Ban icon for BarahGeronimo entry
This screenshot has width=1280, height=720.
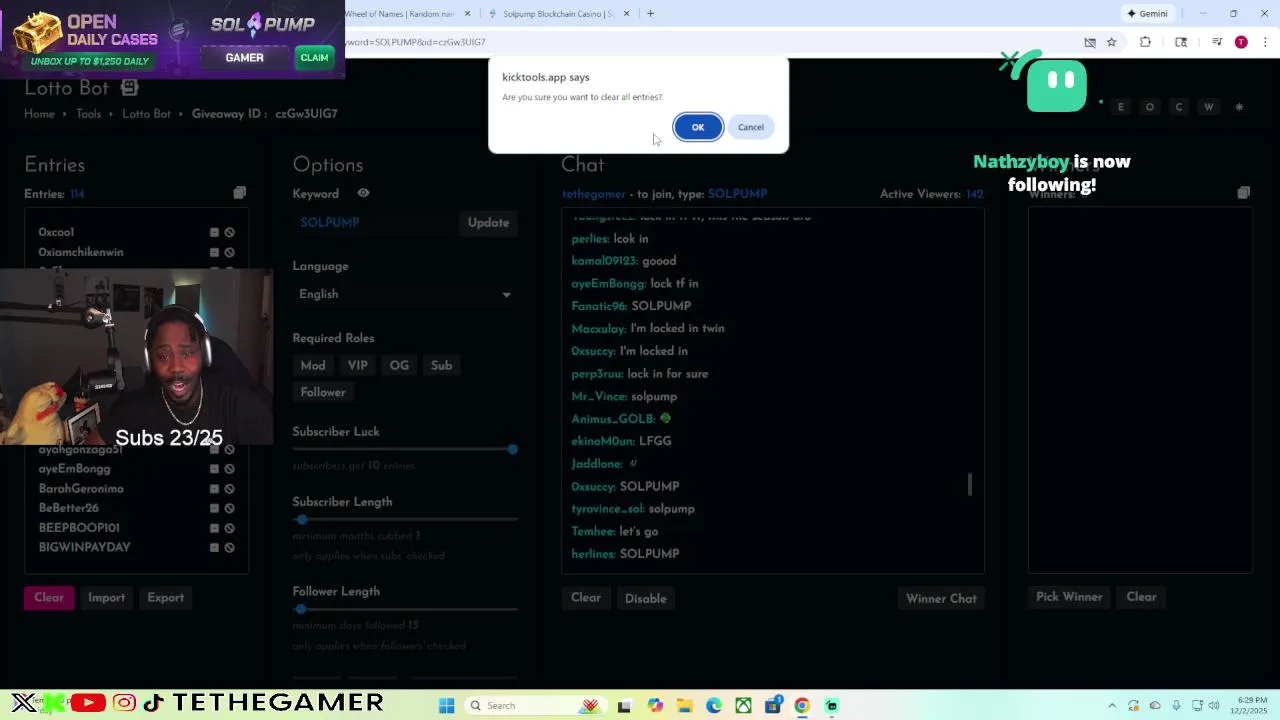click(x=229, y=489)
